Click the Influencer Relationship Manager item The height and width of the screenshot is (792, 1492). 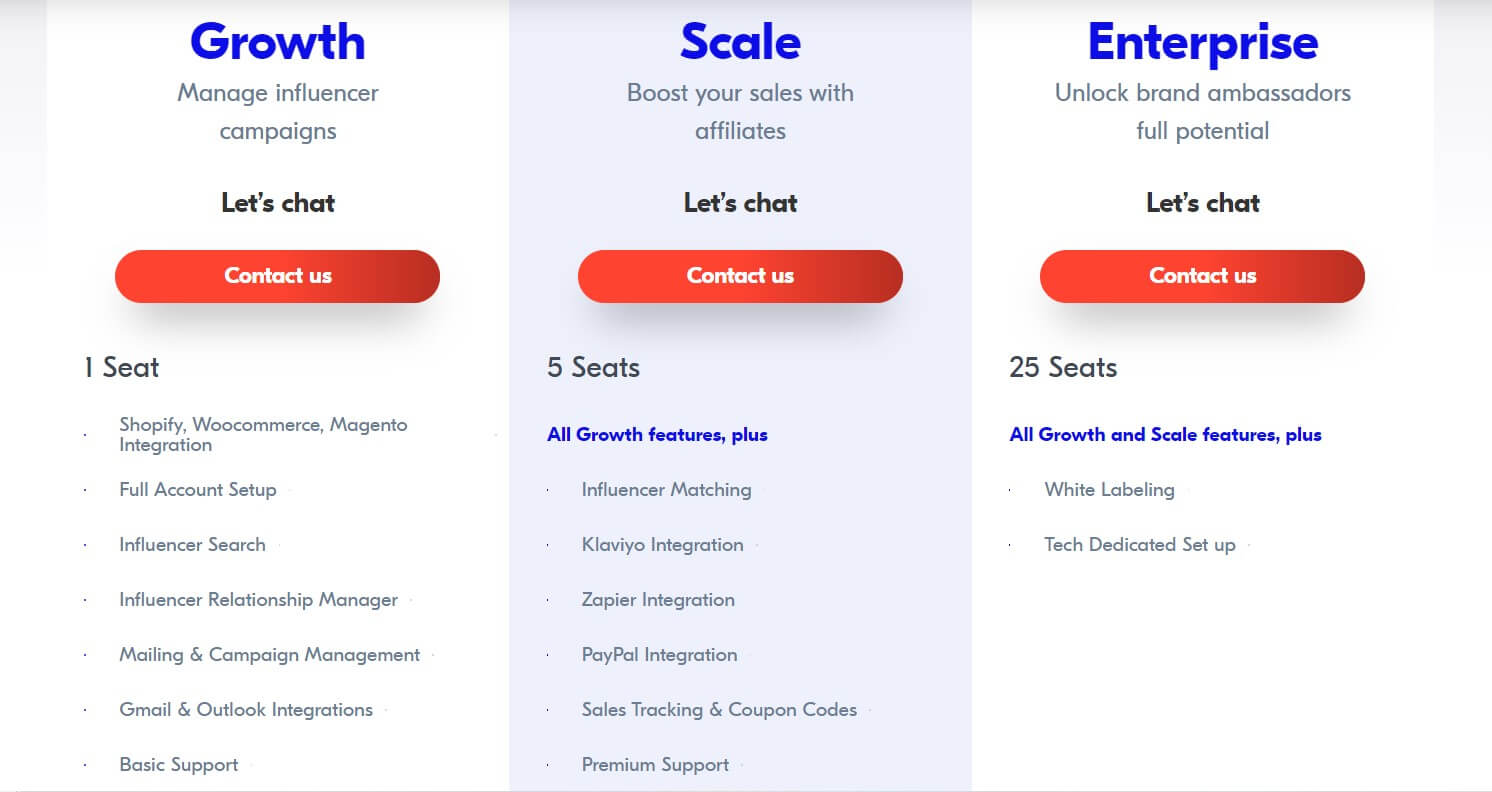[x=258, y=600]
